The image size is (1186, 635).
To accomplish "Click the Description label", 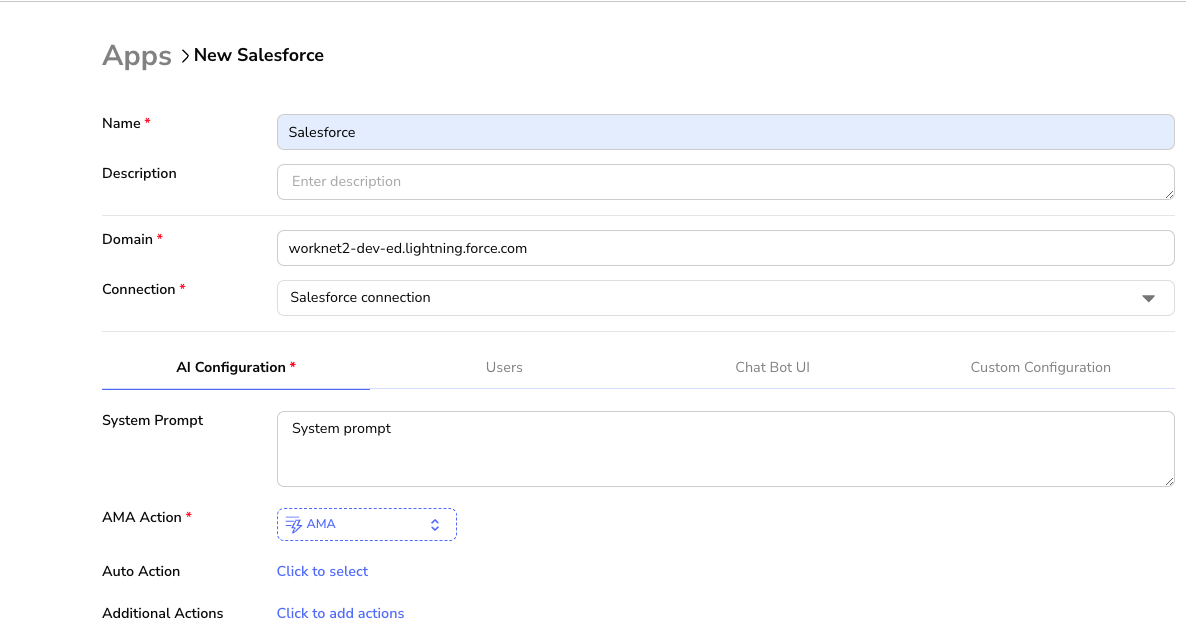I will click(x=139, y=173).
